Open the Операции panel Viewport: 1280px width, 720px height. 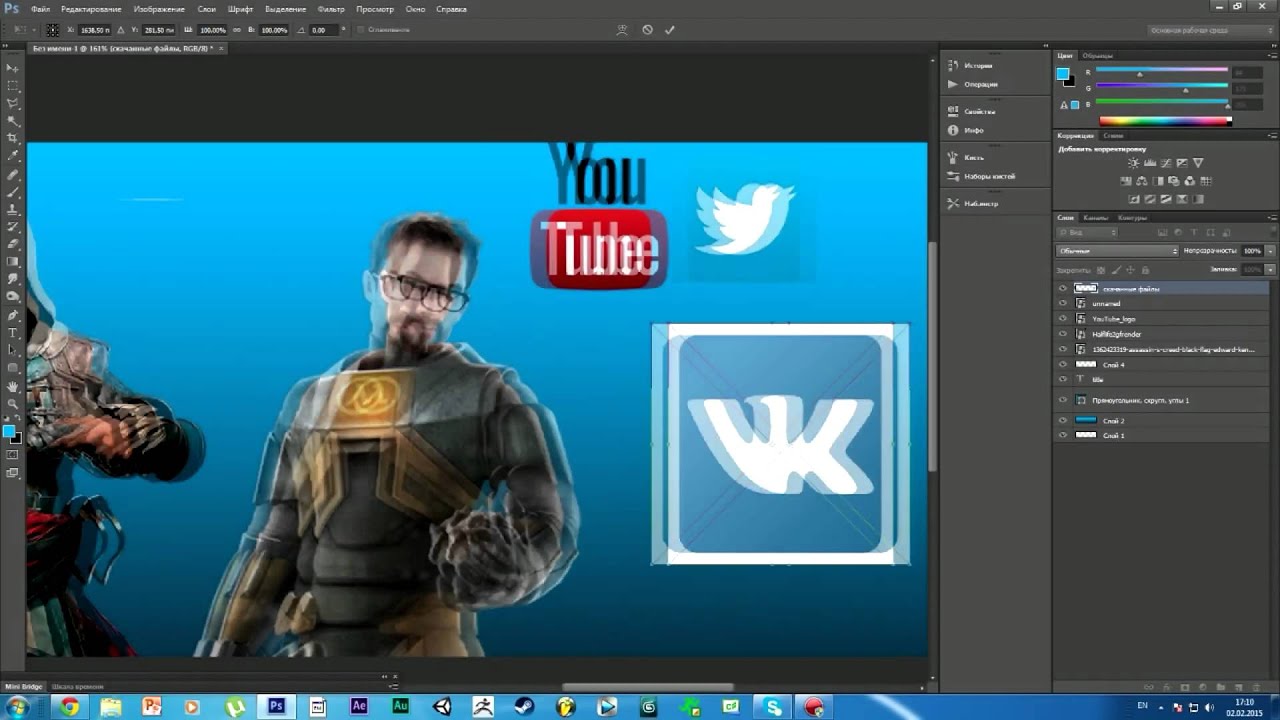(x=980, y=84)
